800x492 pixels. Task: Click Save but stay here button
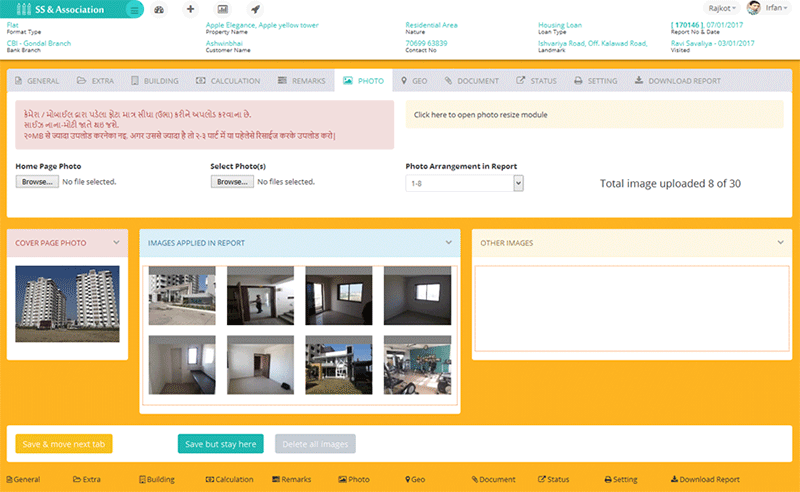[220, 444]
